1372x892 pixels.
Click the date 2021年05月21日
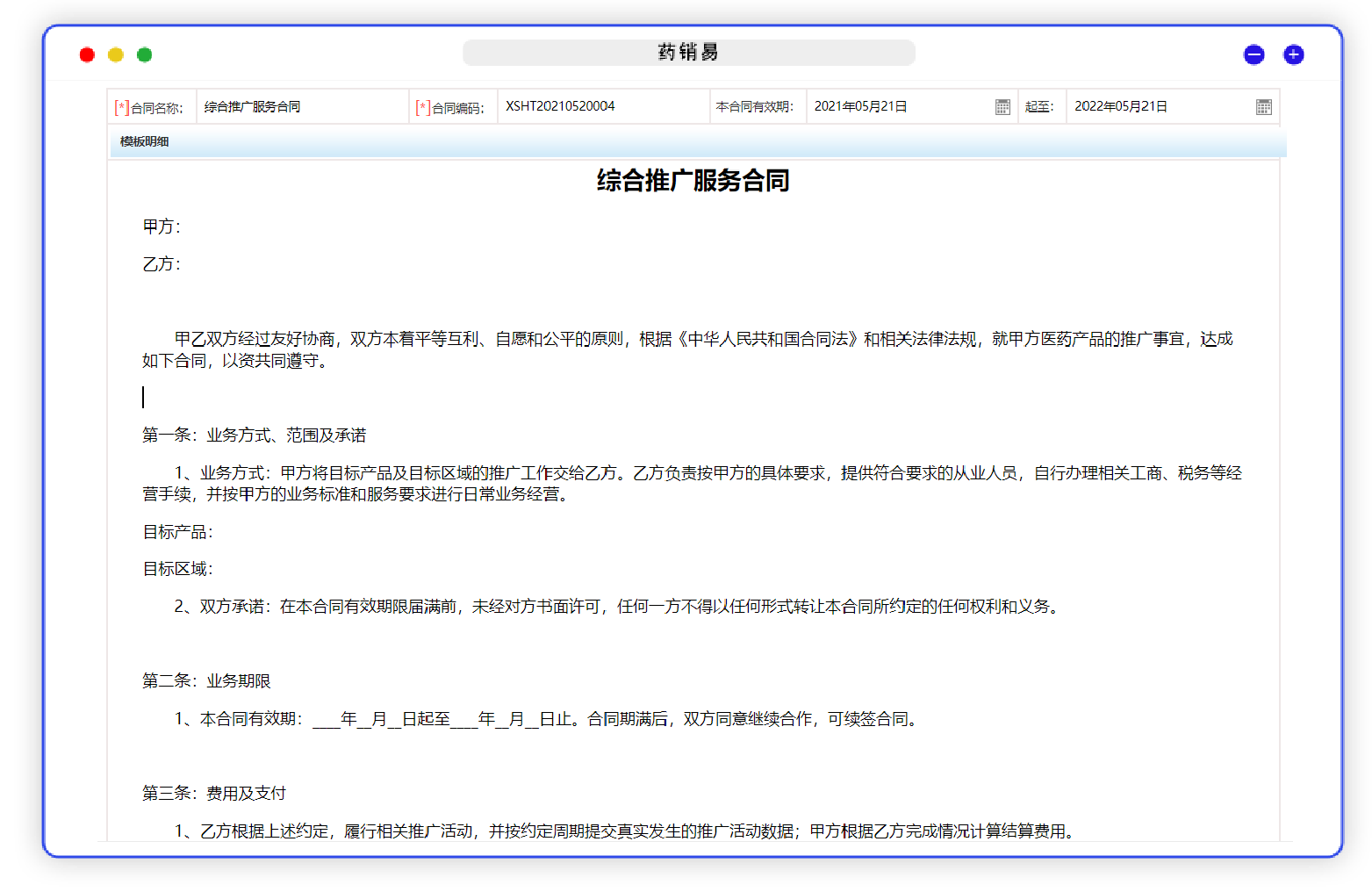[862, 105]
